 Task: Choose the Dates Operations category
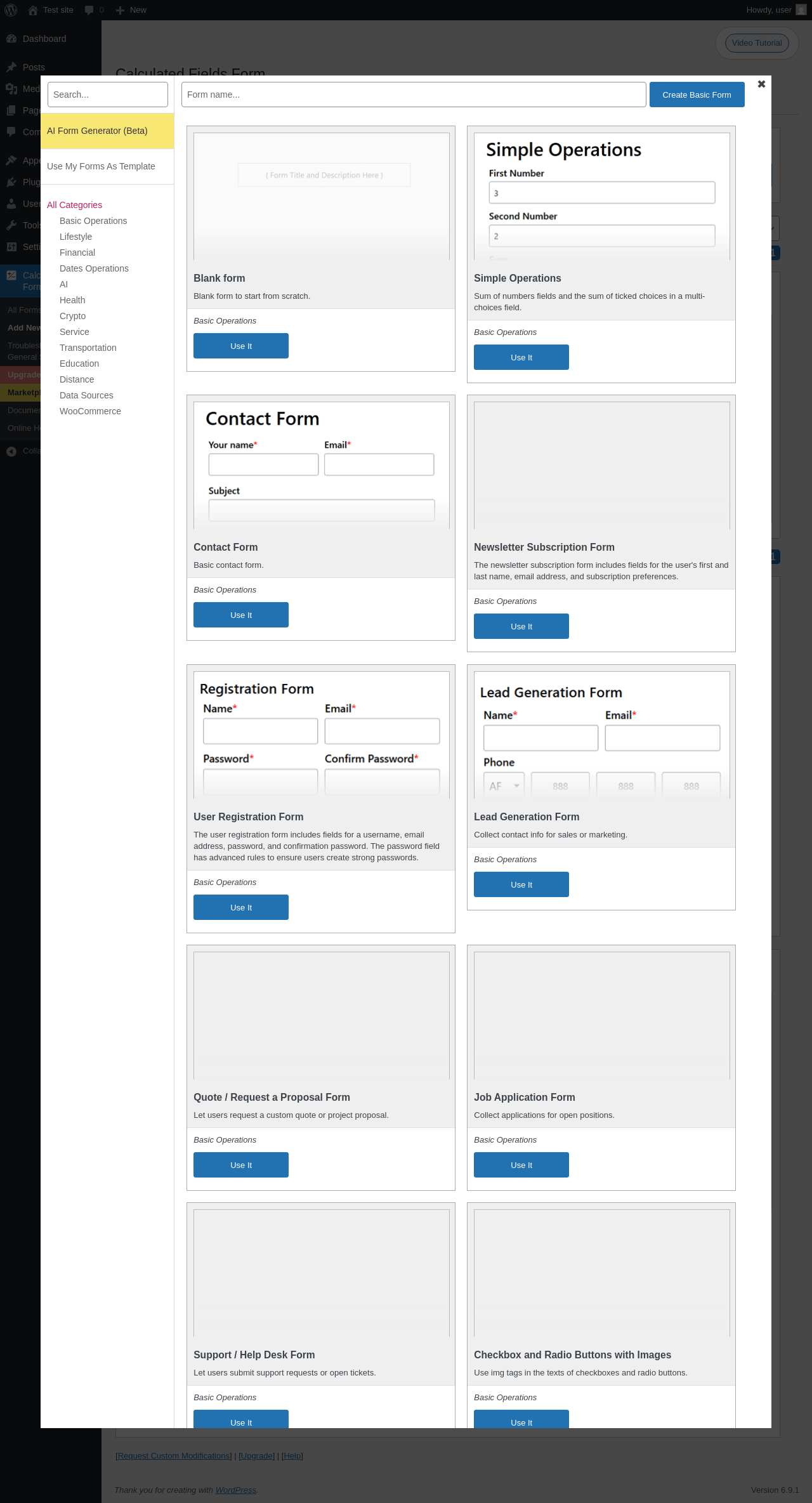click(94, 268)
